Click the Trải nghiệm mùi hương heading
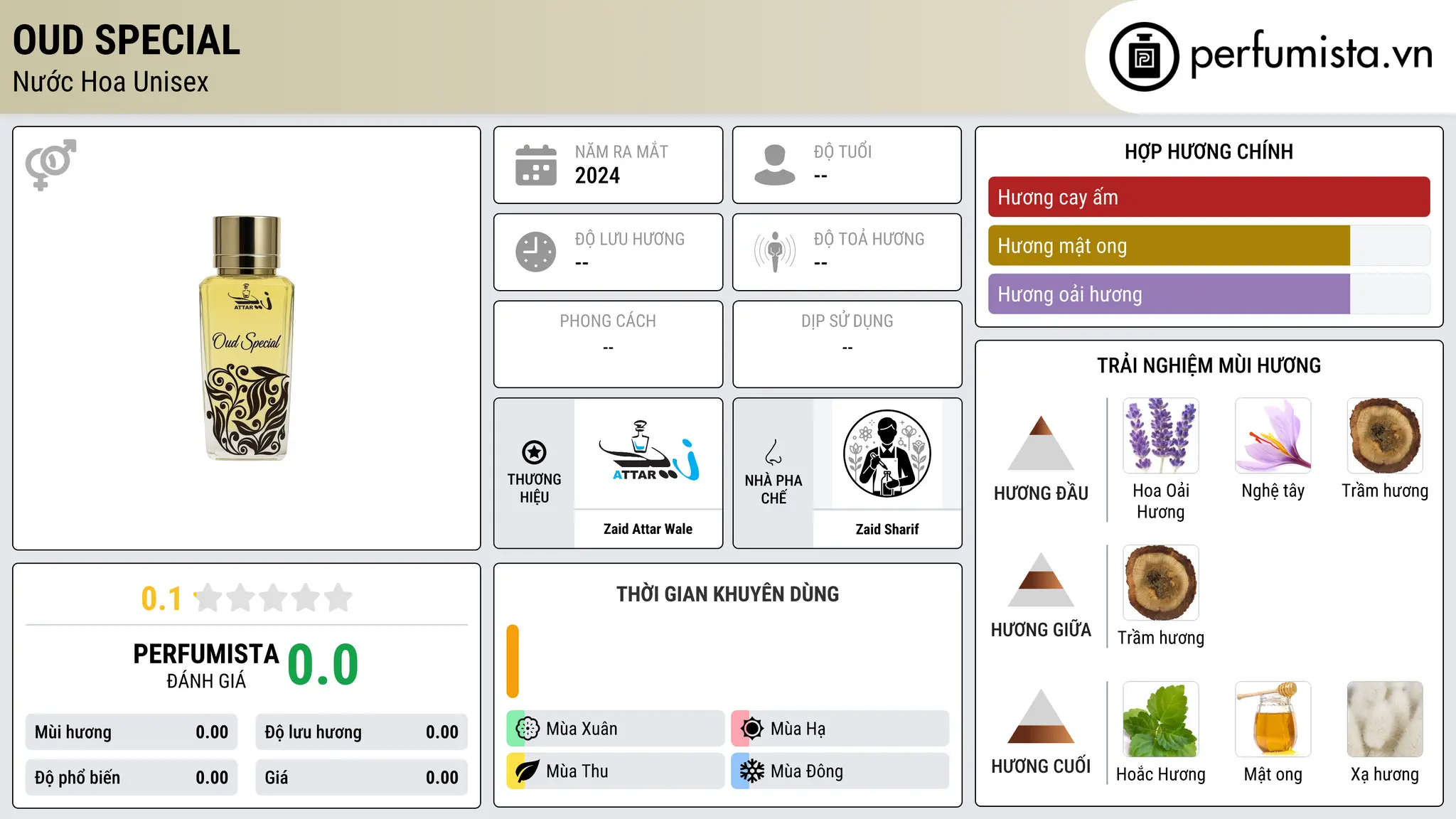 tap(1209, 365)
